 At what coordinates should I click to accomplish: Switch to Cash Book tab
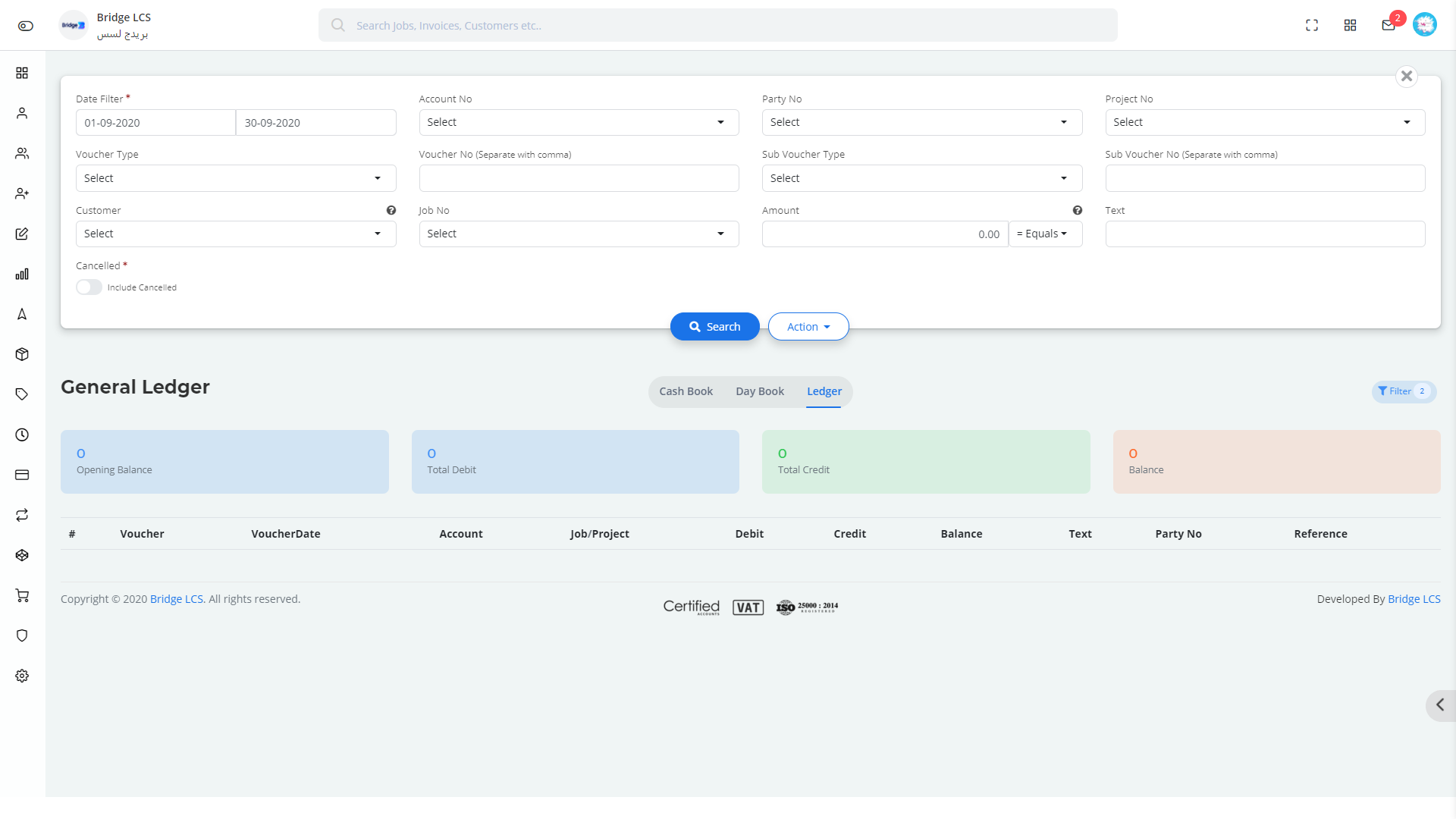686,391
